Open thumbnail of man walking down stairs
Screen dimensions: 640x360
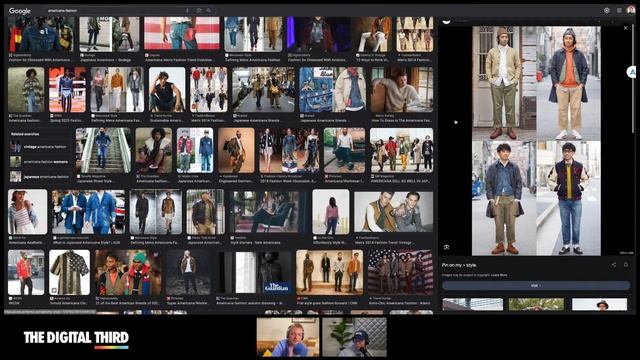pos(103,151)
